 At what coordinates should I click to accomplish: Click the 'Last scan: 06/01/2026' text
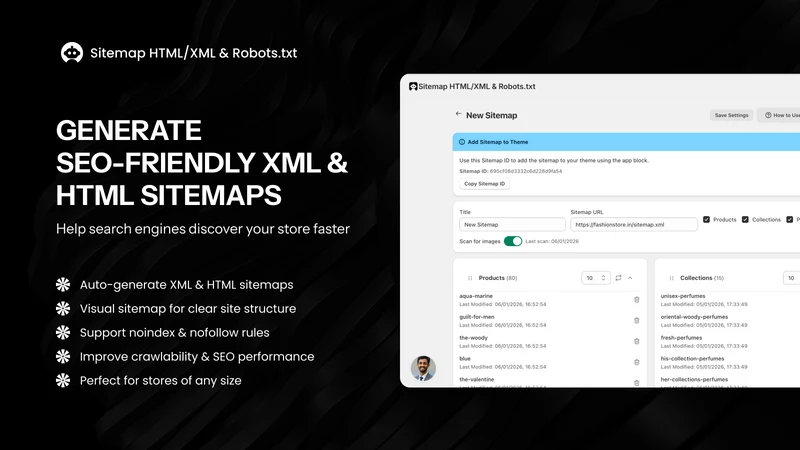click(552, 241)
